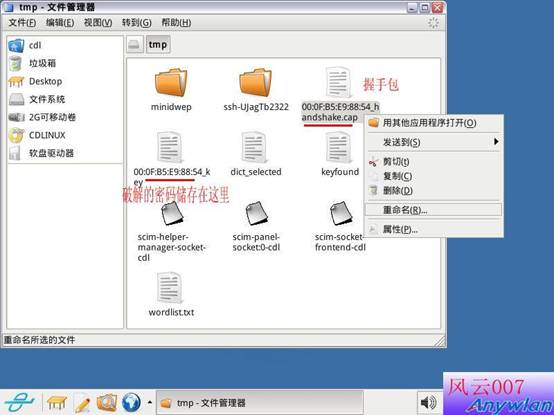Select scim-panel-socket:0-cdl file icon
The height and width of the screenshot is (415, 554).
point(256,213)
